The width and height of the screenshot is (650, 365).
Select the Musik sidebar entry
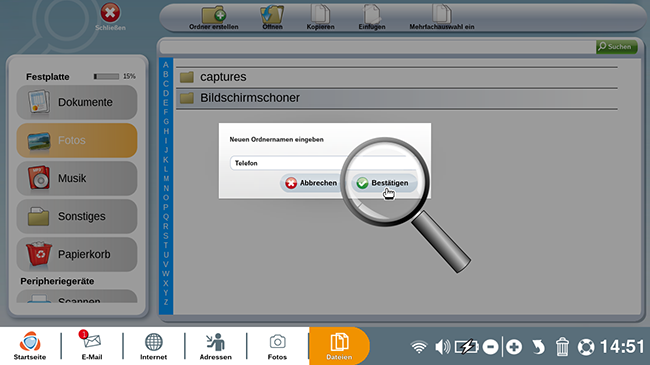77,178
